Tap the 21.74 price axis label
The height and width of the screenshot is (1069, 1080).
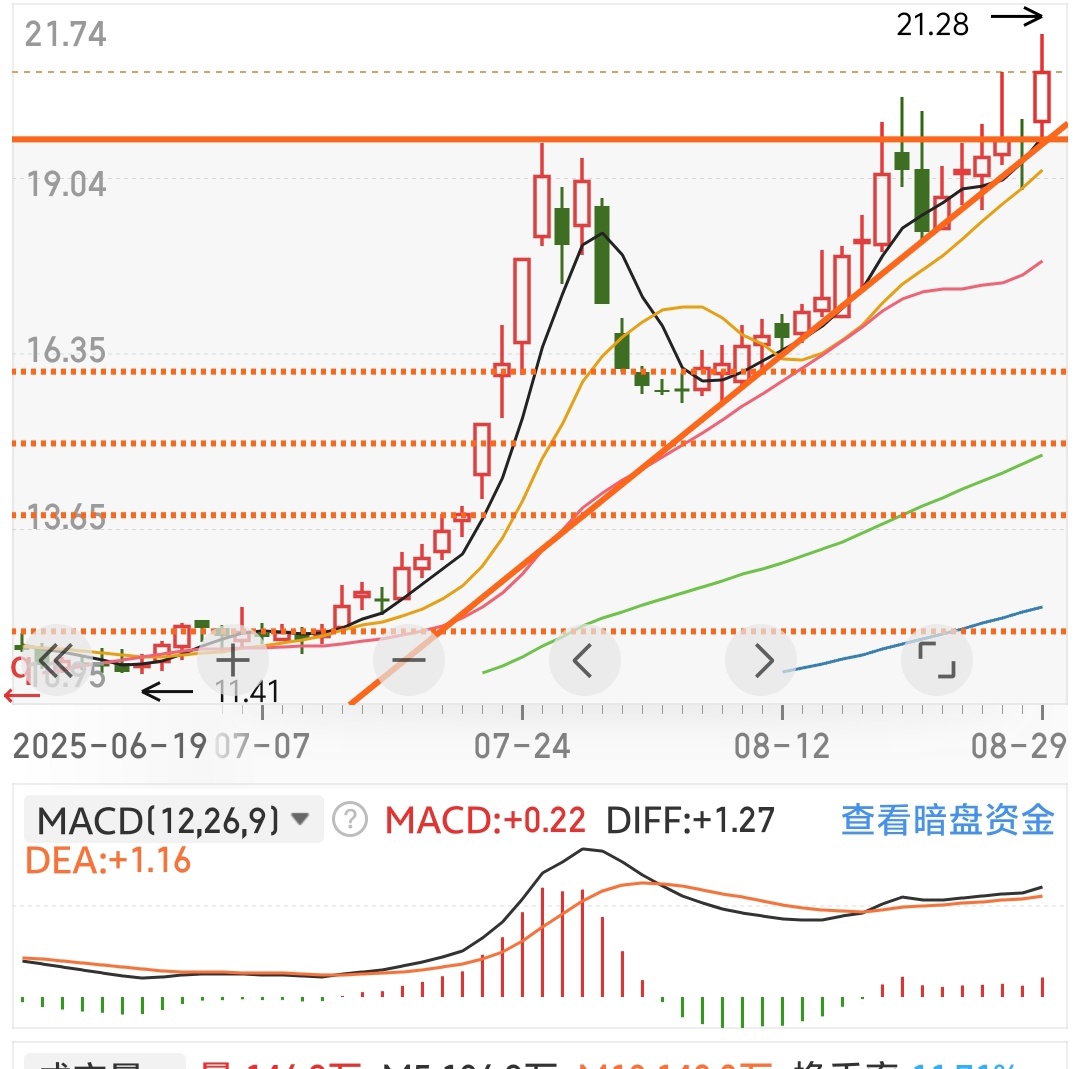tap(65, 34)
